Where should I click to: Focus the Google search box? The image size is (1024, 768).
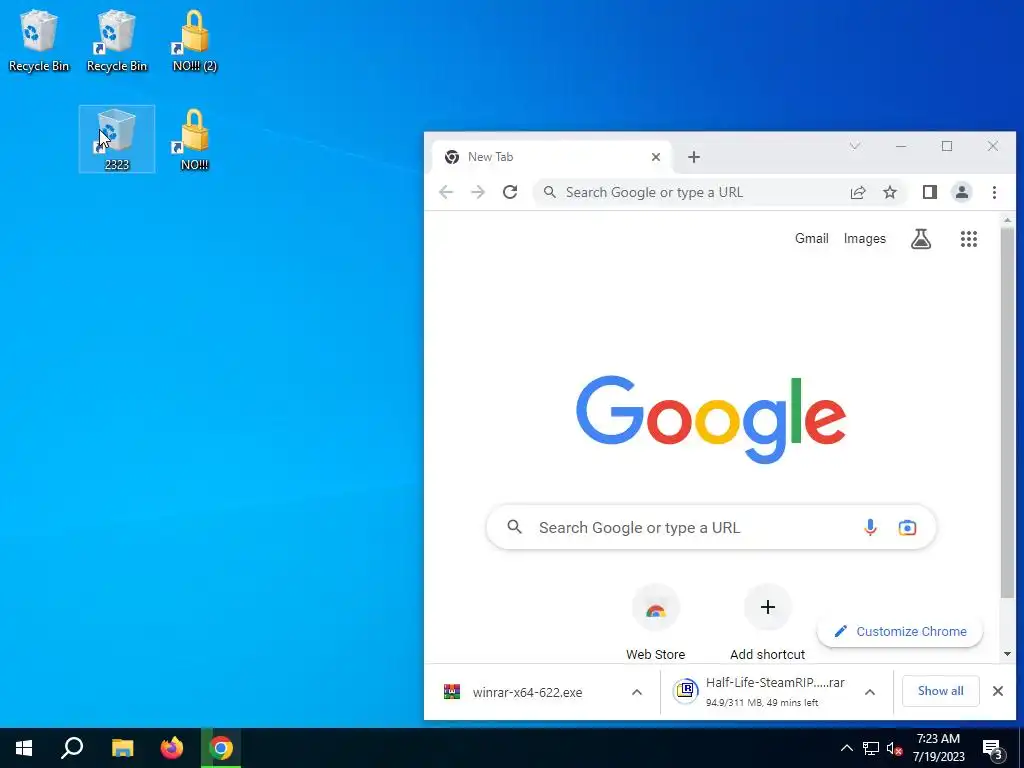(x=711, y=527)
